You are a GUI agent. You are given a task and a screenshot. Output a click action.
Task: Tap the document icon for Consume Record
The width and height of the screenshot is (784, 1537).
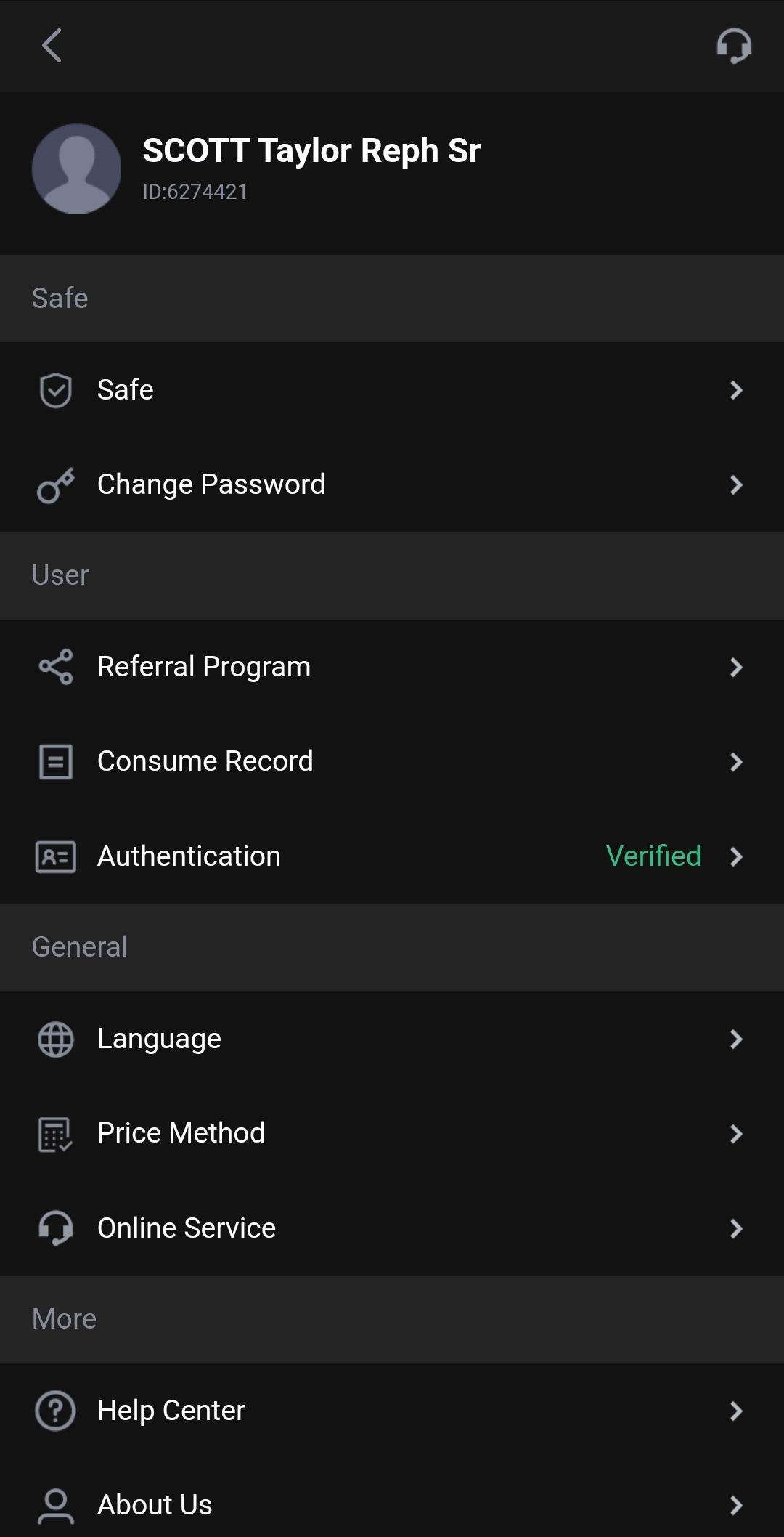[x=55, y=762]
